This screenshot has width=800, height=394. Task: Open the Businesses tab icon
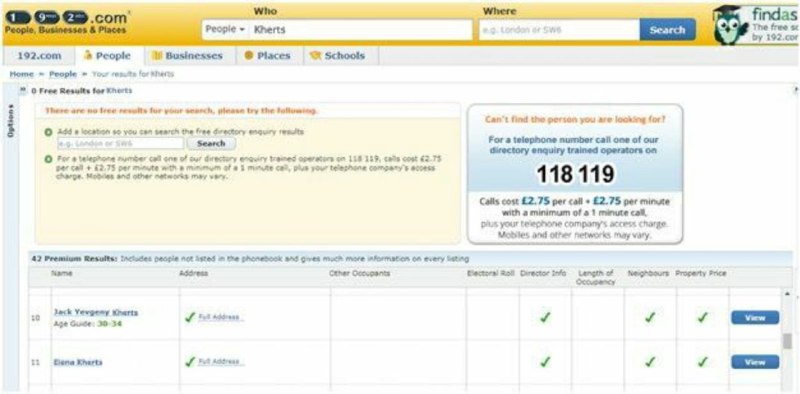(x=157, y=56)
